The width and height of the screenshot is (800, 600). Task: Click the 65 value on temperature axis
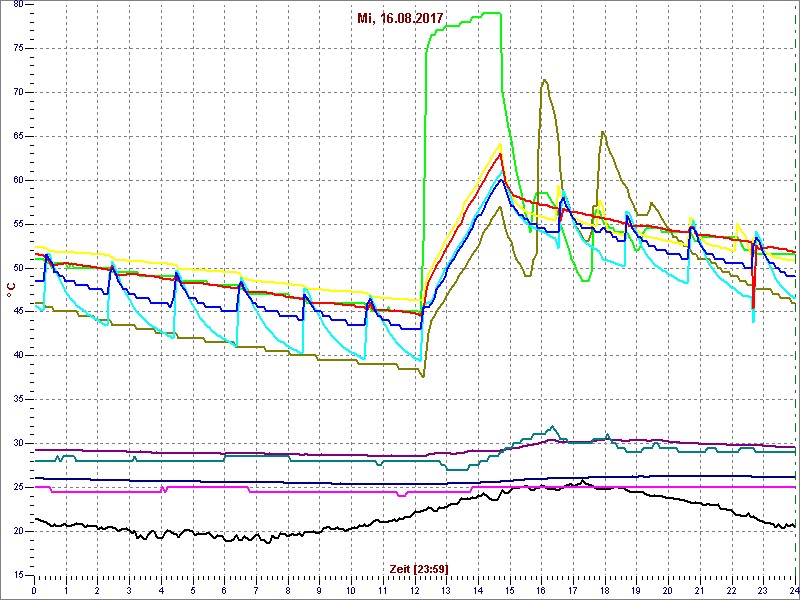point(17,136)
